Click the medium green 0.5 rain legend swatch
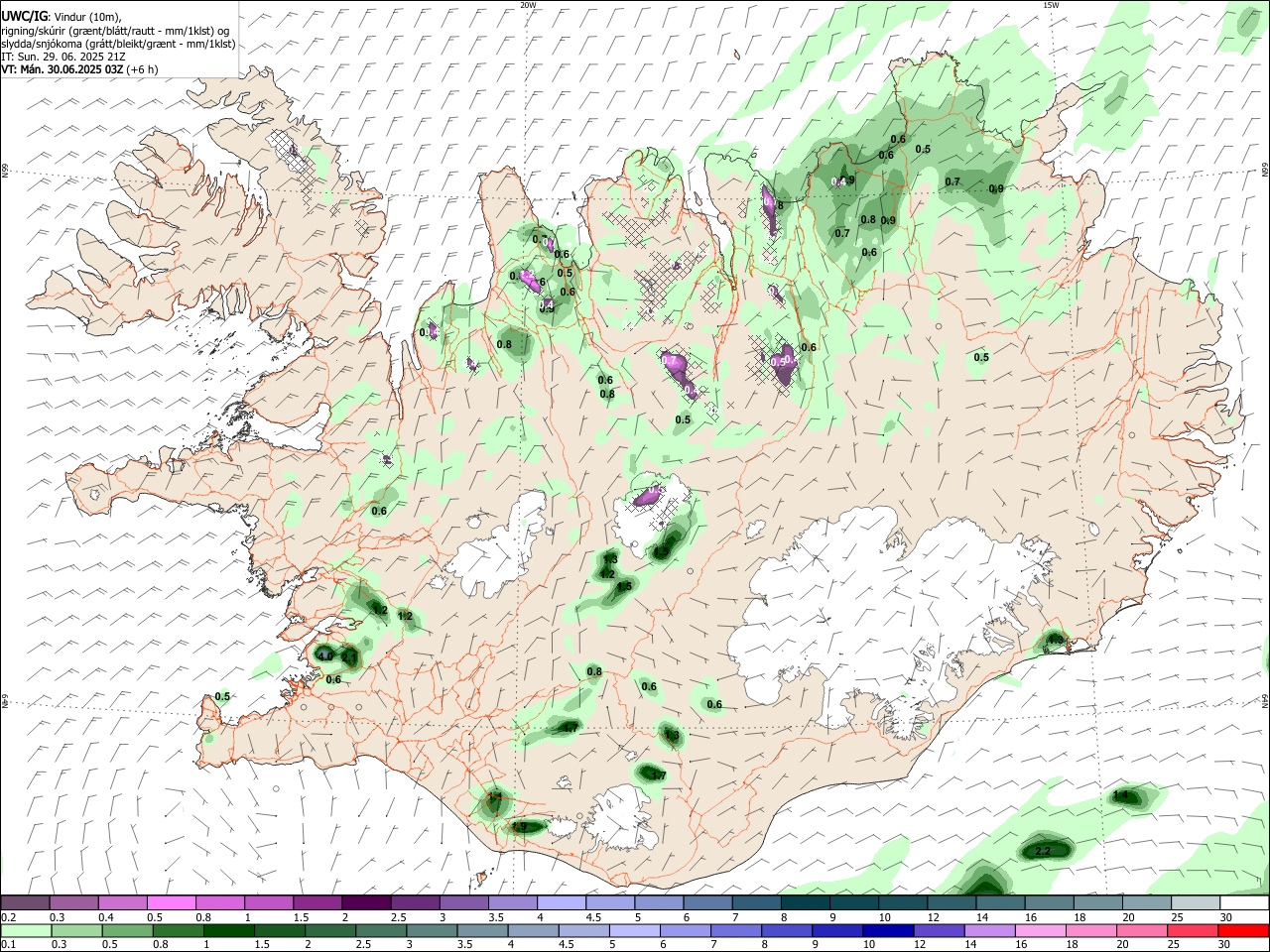This screenshot has width=1270, height=952. (127, 931)
